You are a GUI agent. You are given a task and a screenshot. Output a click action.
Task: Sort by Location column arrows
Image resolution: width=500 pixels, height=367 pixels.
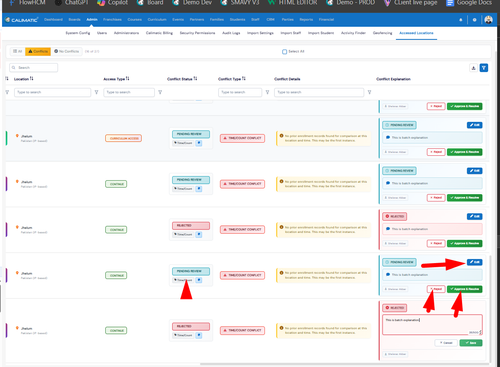[x=31, y=79]
